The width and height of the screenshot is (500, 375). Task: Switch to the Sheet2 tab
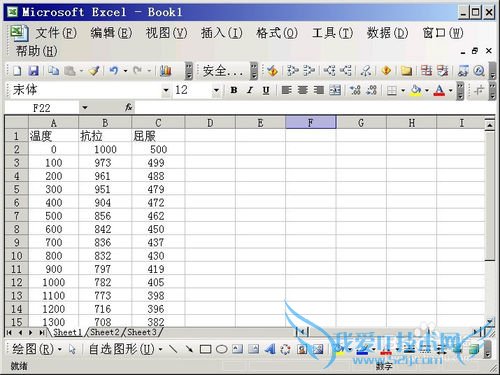click(105, 332)
